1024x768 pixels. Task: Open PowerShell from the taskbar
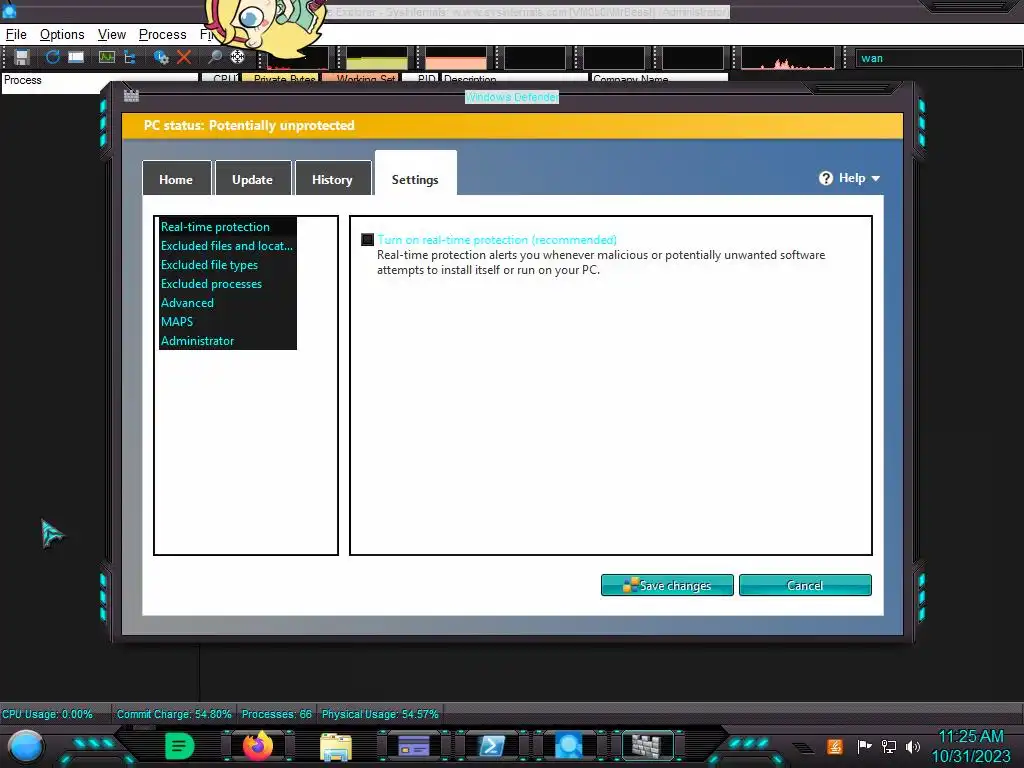[x=491, y=746]
